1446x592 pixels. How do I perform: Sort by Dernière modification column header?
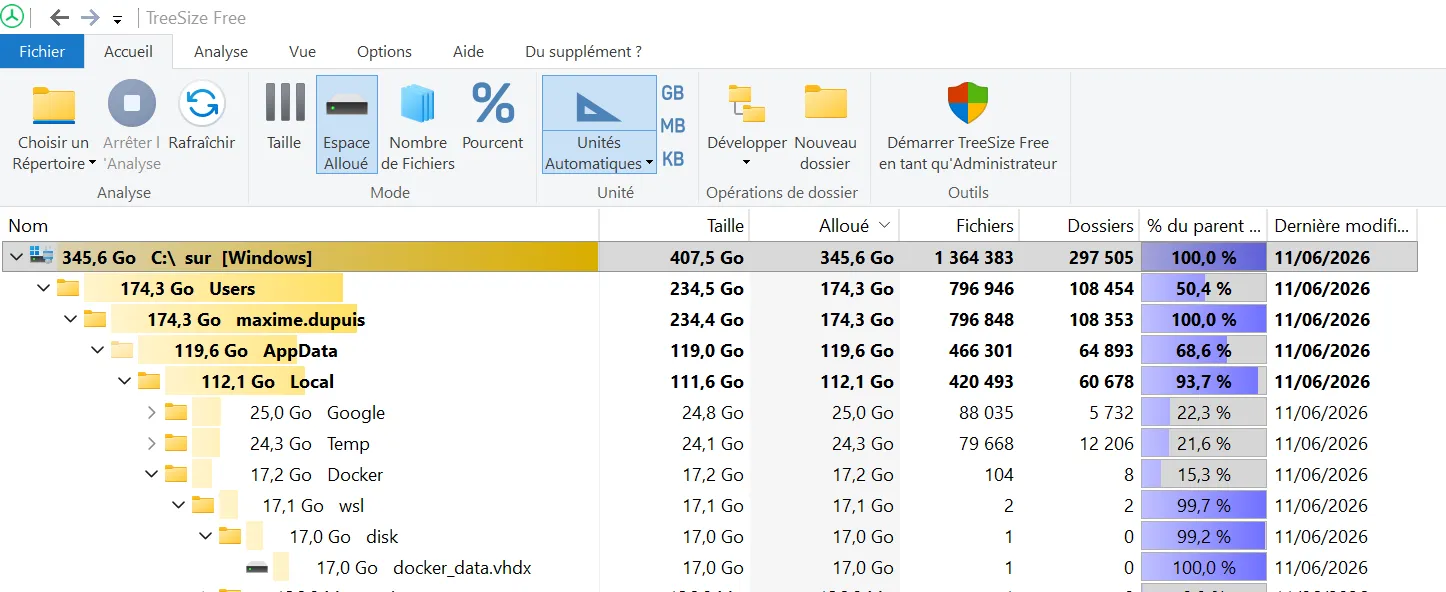point(1344,226)
